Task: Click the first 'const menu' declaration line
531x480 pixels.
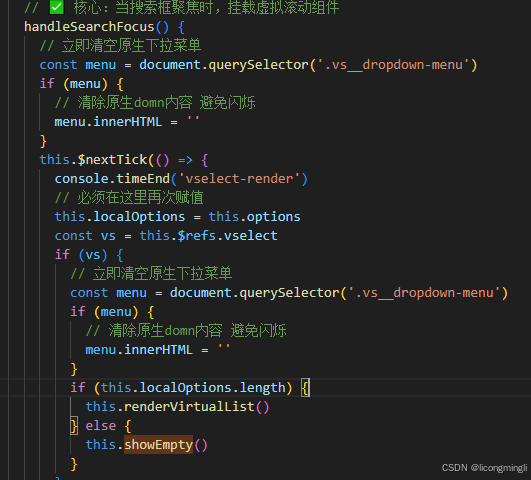Action: 258,65
